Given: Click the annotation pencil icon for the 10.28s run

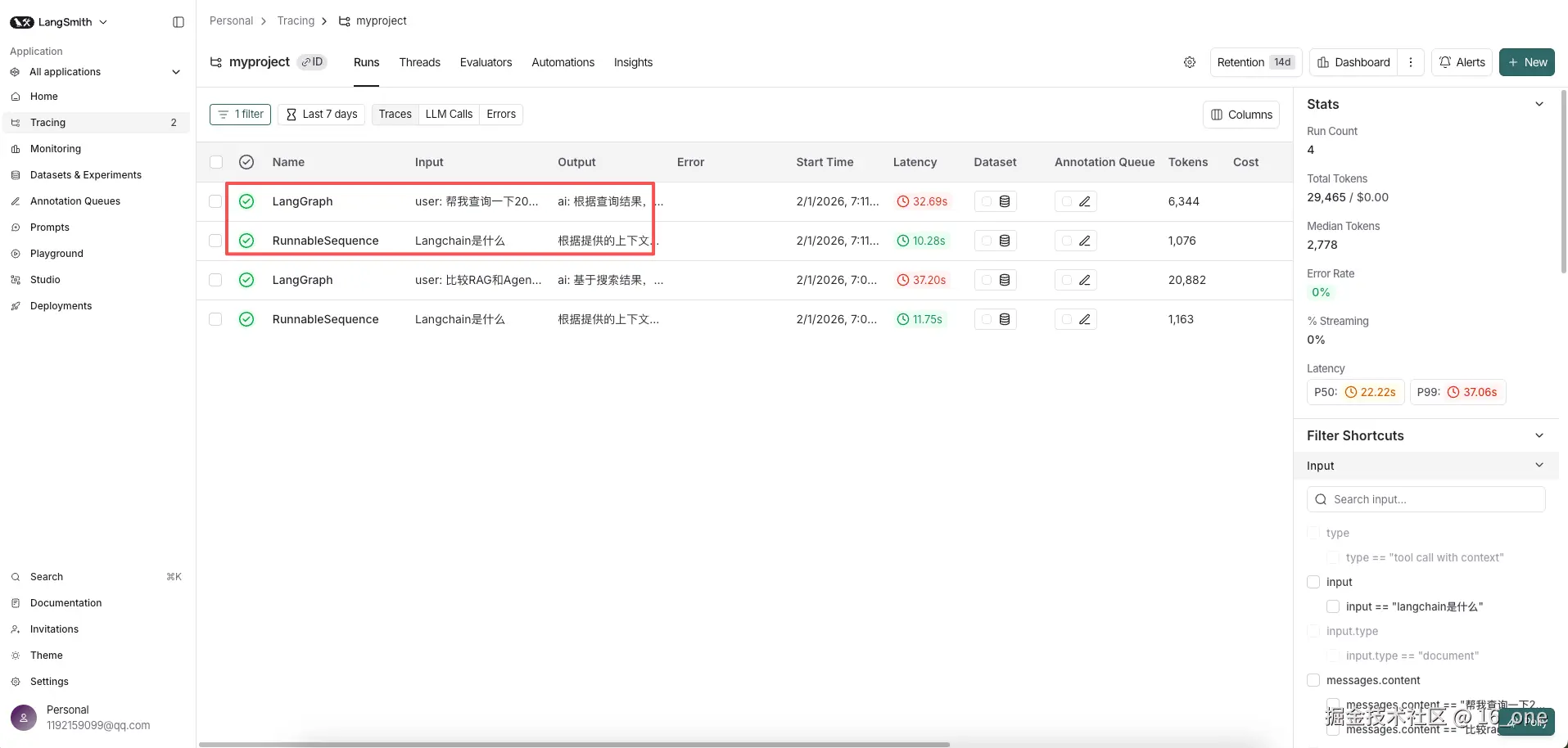Looking at the screenshot, I should pos(1085,241).
